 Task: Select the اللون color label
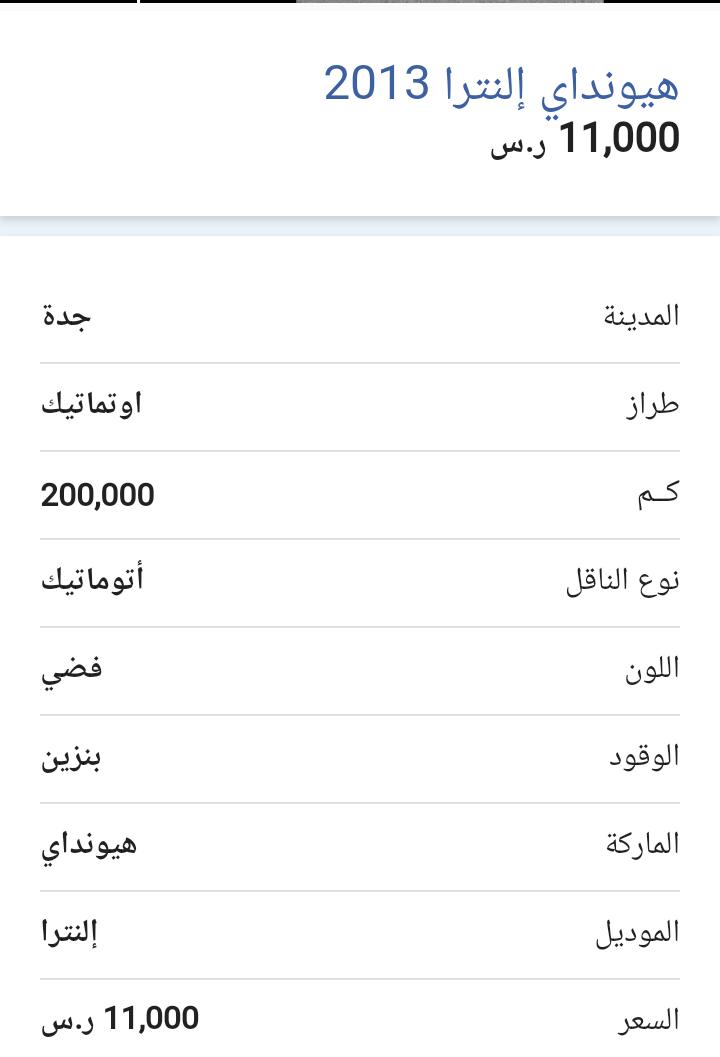(651, 669)
